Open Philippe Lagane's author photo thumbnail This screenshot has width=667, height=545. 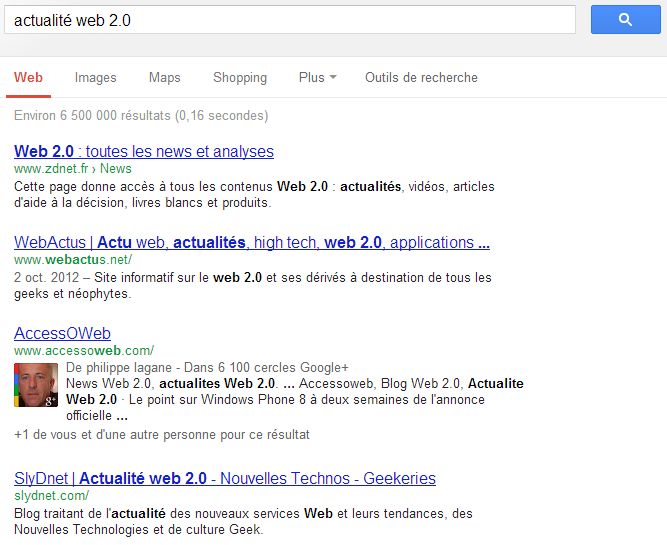[x=34, y=385]
